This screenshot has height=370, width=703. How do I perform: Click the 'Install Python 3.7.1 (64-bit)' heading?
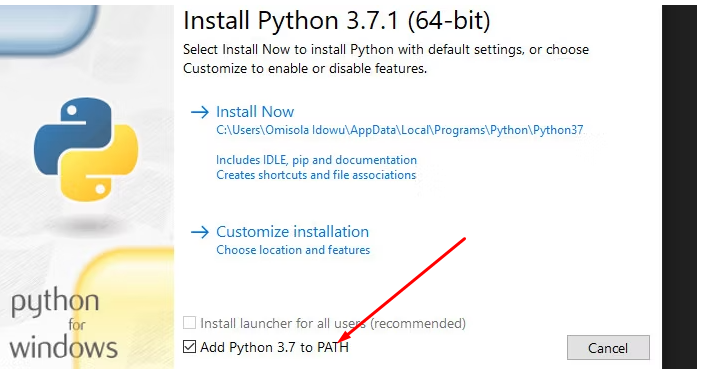tap(337, 21)
